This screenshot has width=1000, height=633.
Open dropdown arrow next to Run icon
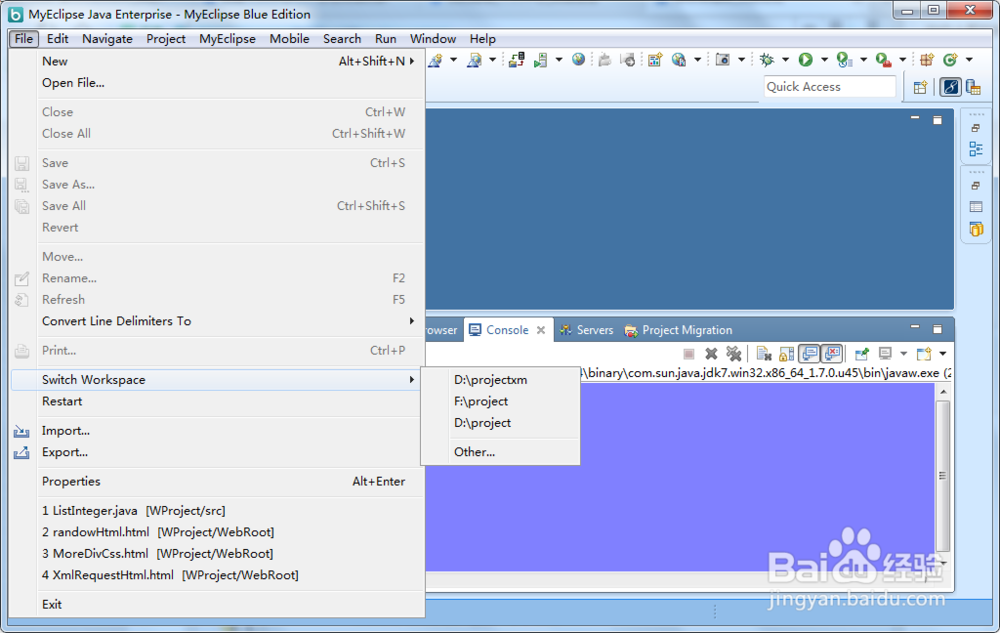click(x=824, y=60)
